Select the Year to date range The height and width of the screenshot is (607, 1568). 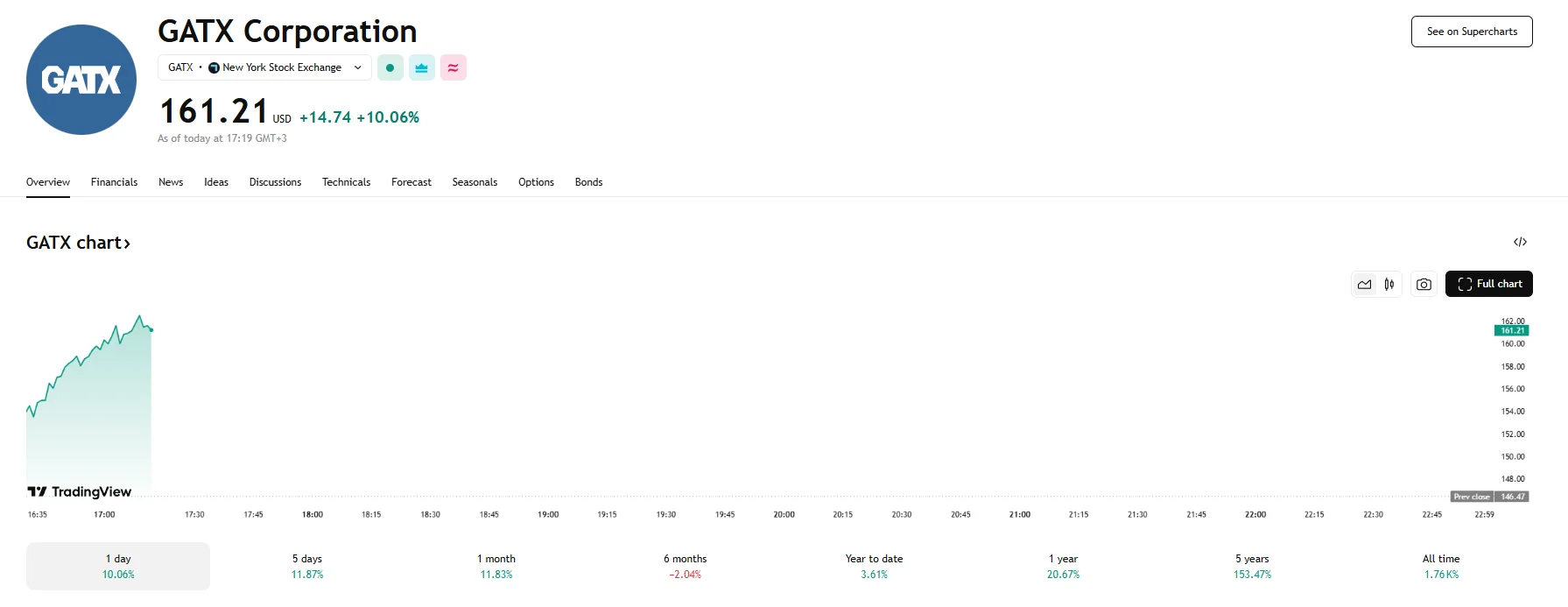(x=875, y=566)
